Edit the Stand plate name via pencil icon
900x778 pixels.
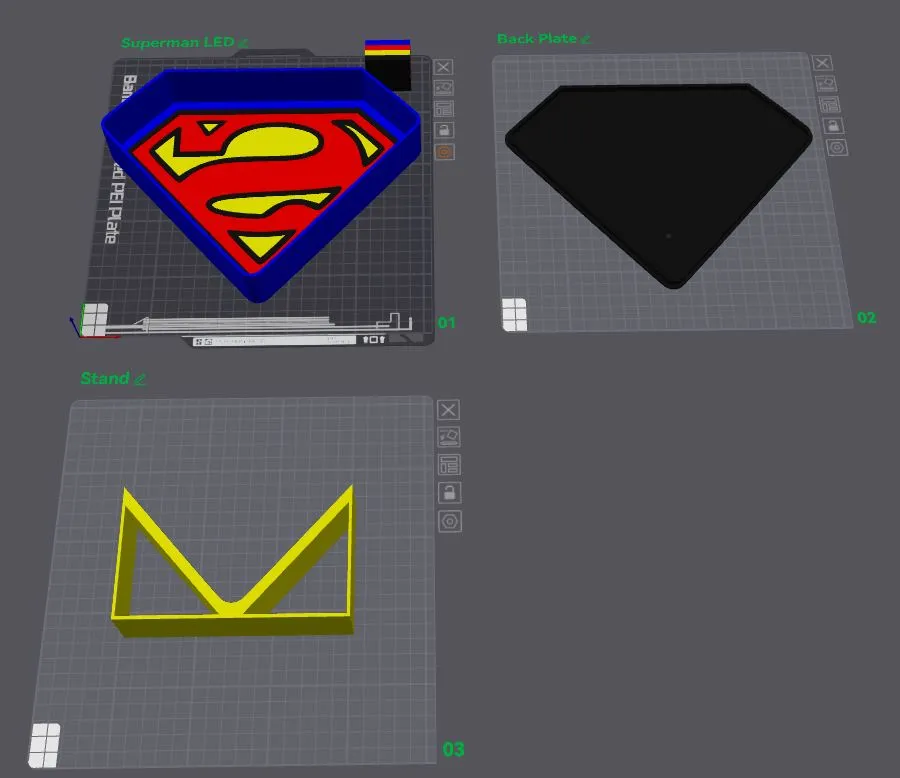pyautogui.click(x=139, y=380)
